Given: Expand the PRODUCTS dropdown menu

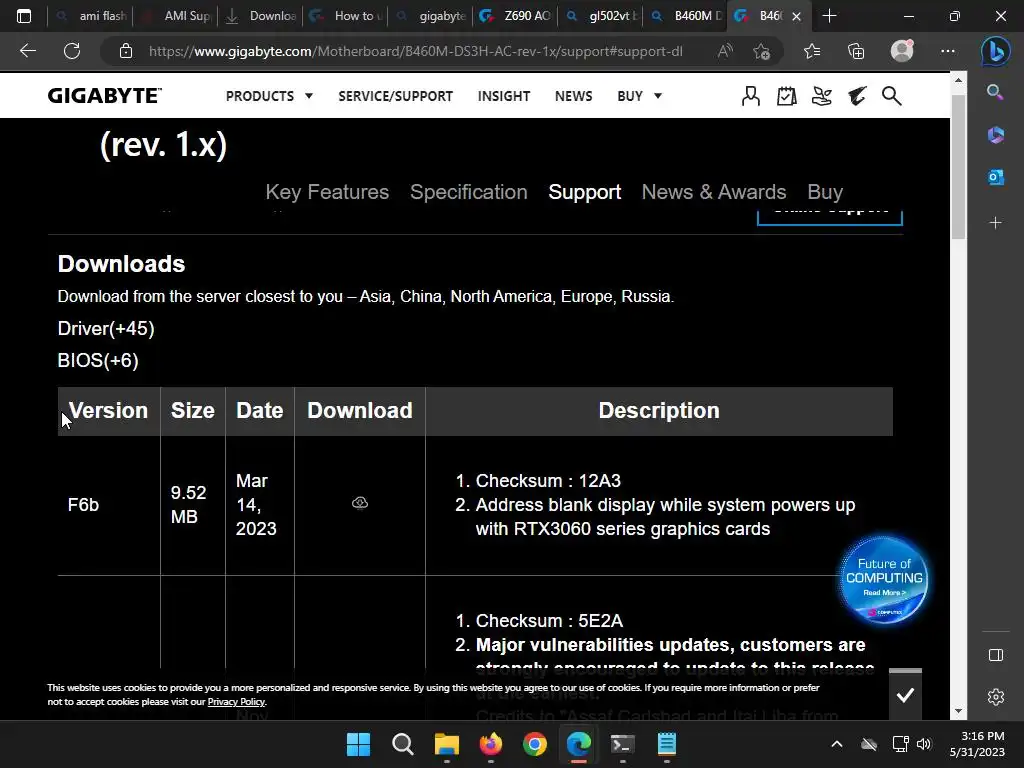Looking at the screenshot, I should coord(269,96).
